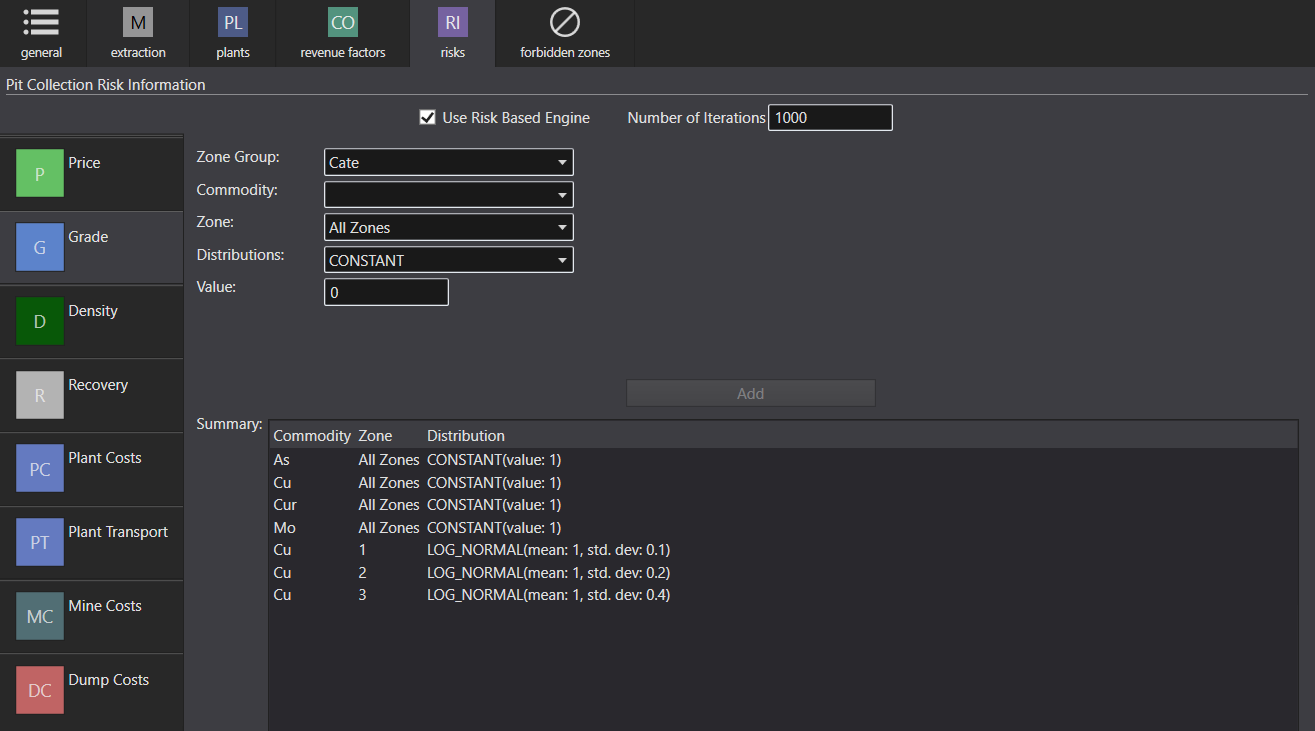Screen dimensions: 1315x731
Task: Switch to the plants tab label
Action: click(233, 53)
